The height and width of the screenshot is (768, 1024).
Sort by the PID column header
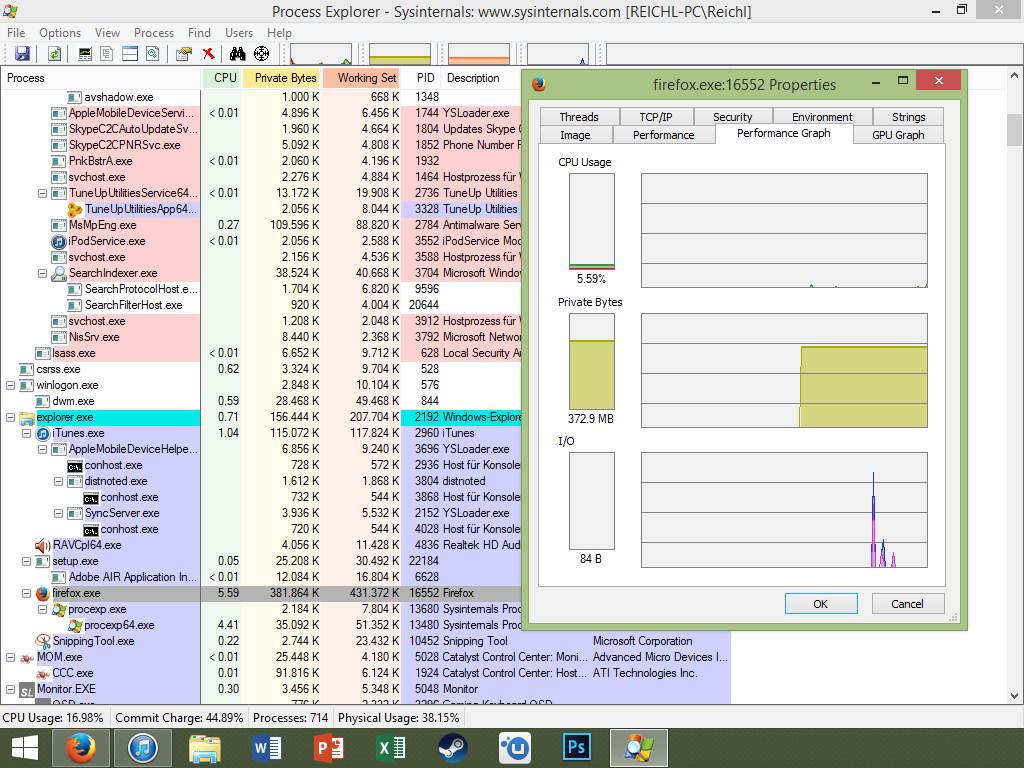421,78
